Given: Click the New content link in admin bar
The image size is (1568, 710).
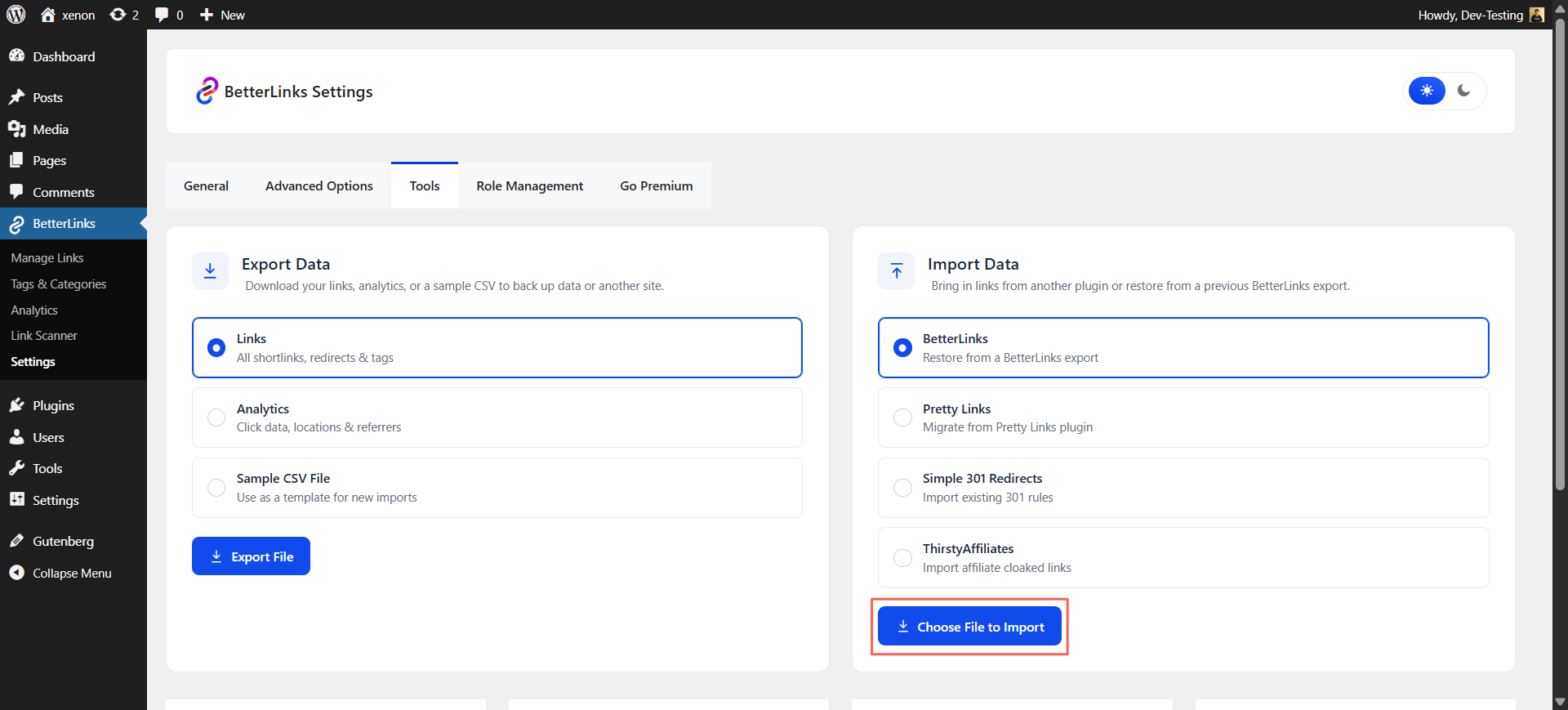Looking at the screenshot, I should [233, 15].
